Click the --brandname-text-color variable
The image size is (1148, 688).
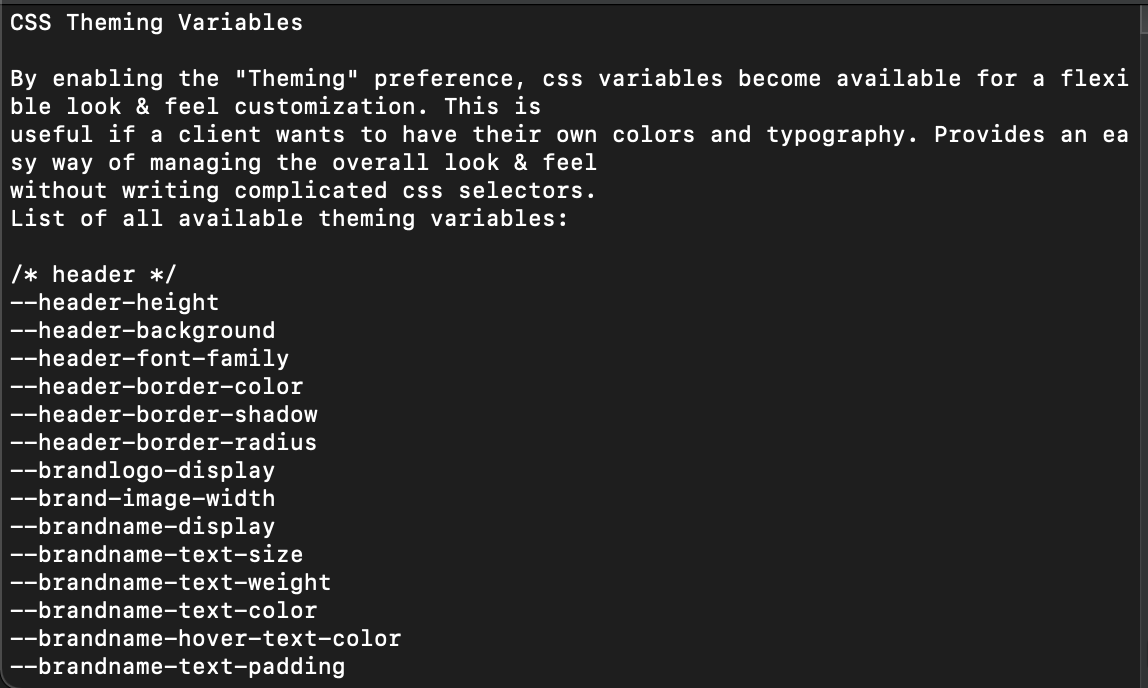163,610
